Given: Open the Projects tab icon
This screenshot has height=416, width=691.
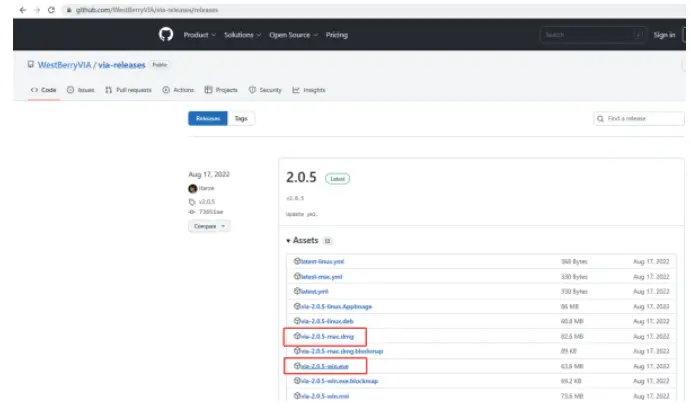Looking at the screenshot, I should [208, 90].
